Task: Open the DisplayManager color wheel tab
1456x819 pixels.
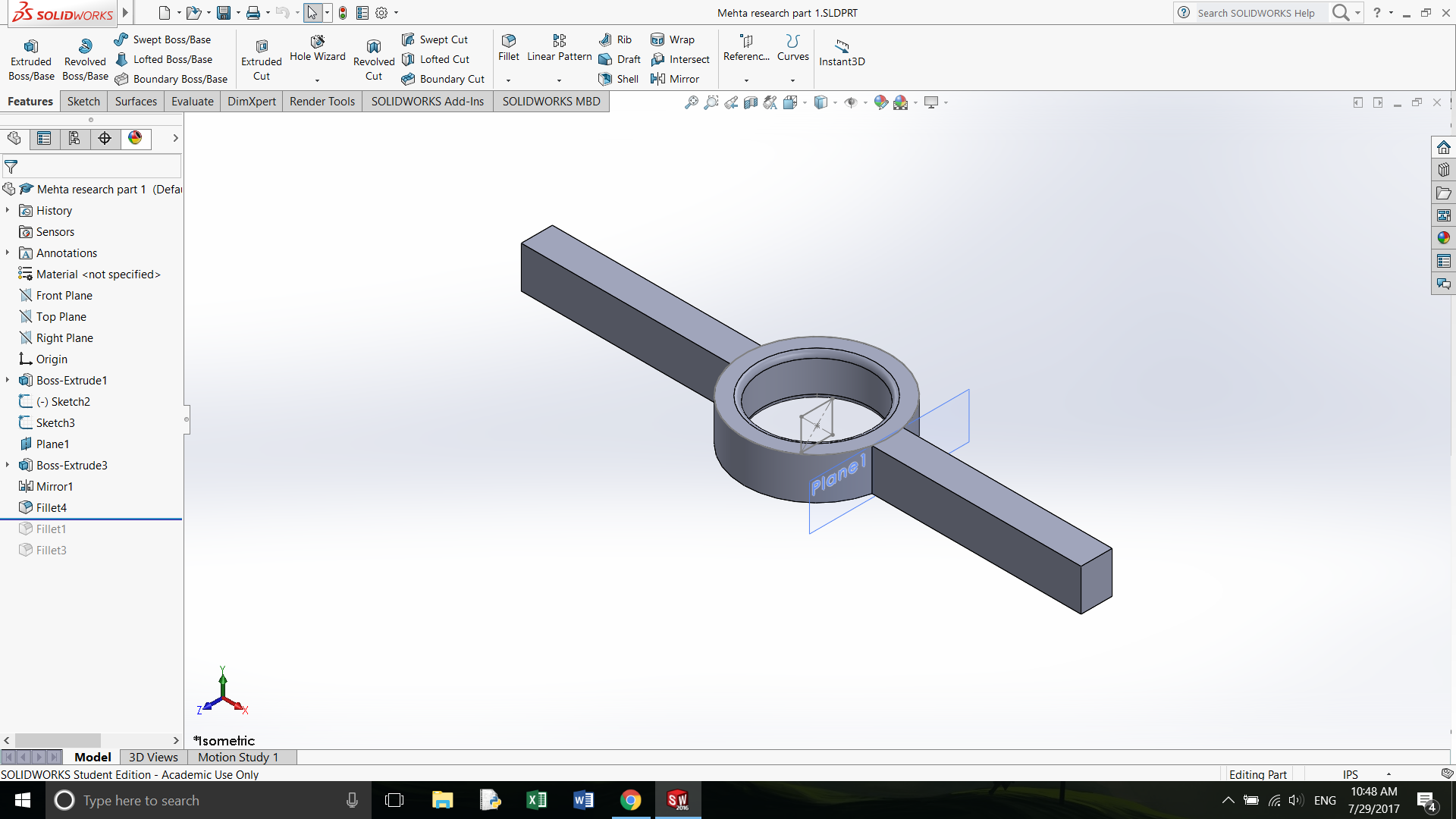Action: pyautogui.click(x=135, y=138)
